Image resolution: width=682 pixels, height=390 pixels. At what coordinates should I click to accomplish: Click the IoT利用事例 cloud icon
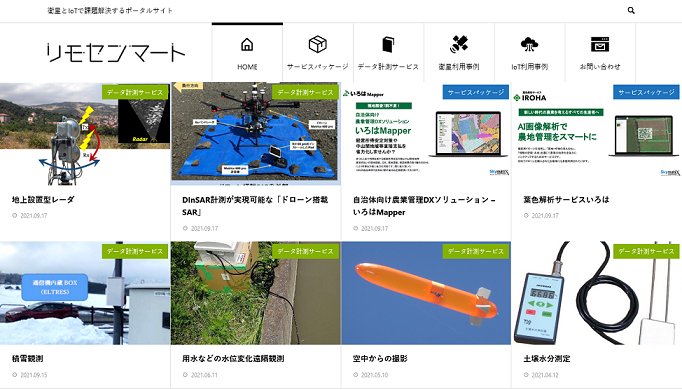click(x=529, y=44)
